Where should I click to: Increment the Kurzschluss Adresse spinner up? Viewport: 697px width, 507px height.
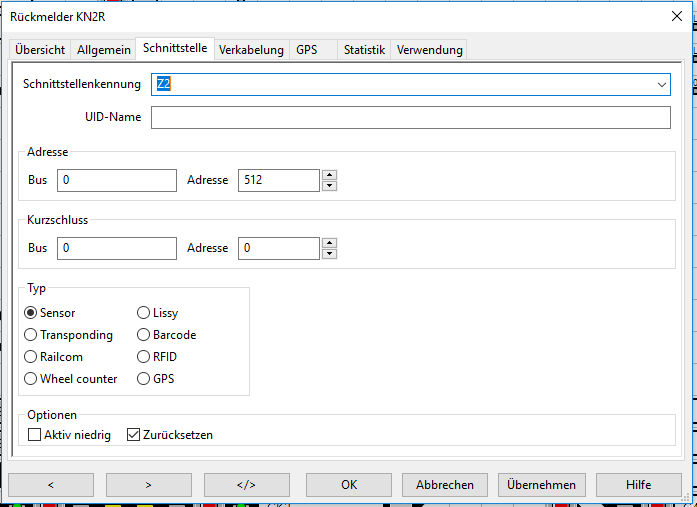pos(330,243)
